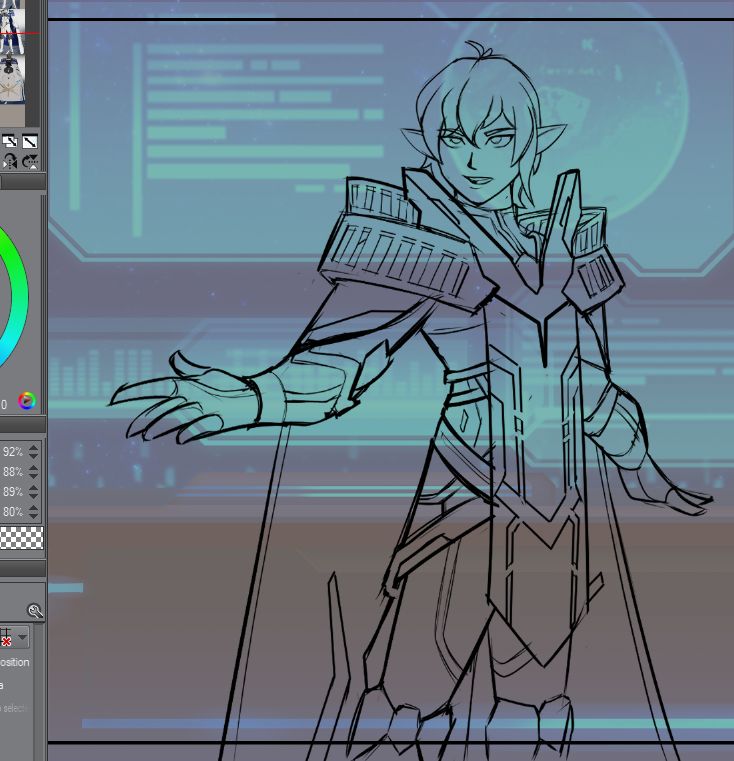The image size is (734, 761).
Task: Adjust the 92% value stepper
Action: [33, 452]
